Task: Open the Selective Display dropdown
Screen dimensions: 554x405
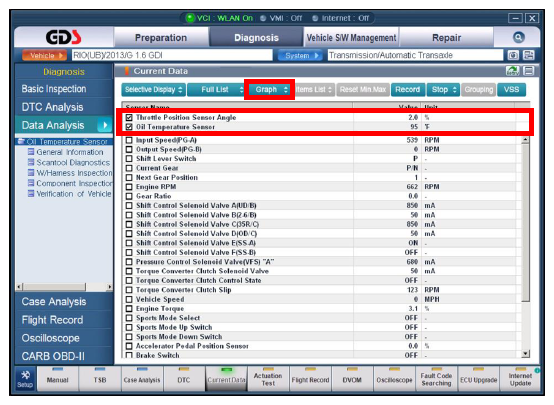Action: pyautogui.click(x=153, y=89)
